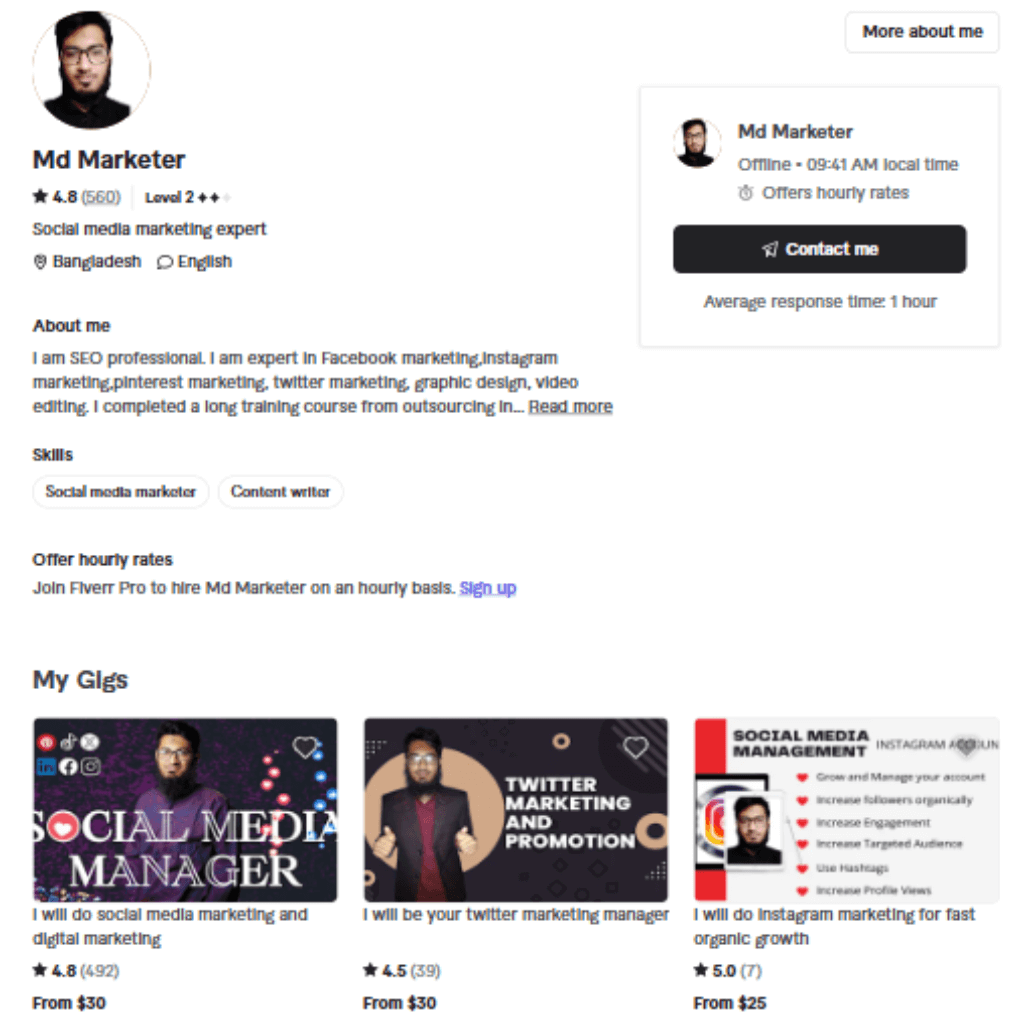Open 'I will do instagram marketing' gig title

tap(834, 926)
